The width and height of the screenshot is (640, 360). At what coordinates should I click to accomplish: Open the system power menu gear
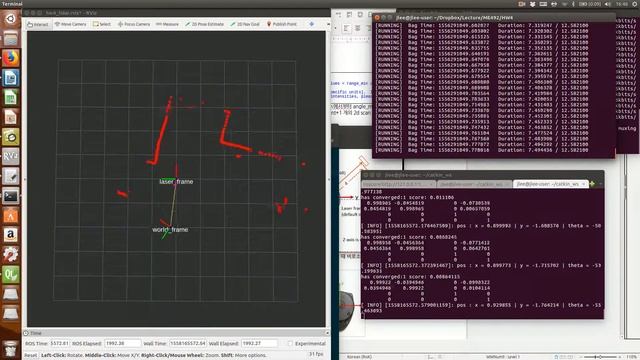point(635,4)
